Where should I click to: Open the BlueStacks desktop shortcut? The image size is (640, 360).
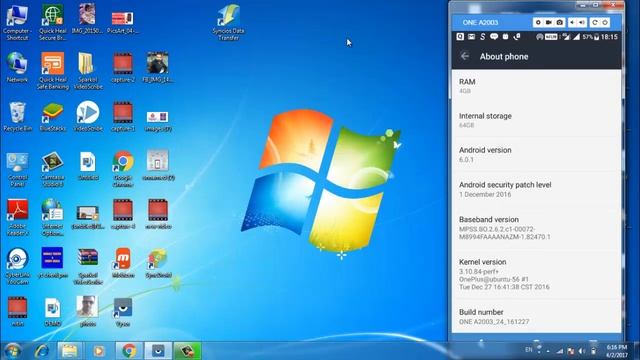(53, 117)
